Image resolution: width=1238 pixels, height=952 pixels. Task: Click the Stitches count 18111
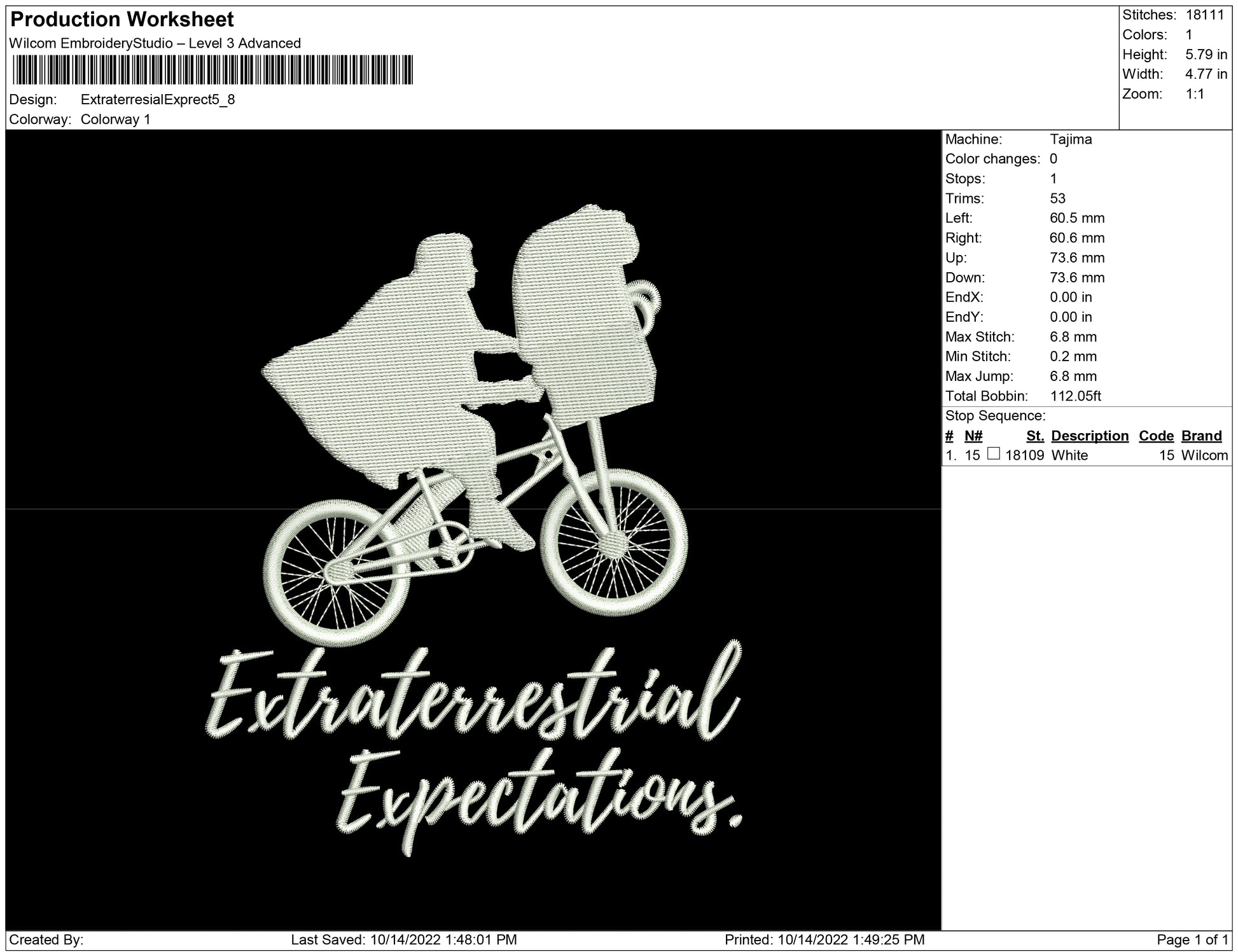(x=1204, y=15)
